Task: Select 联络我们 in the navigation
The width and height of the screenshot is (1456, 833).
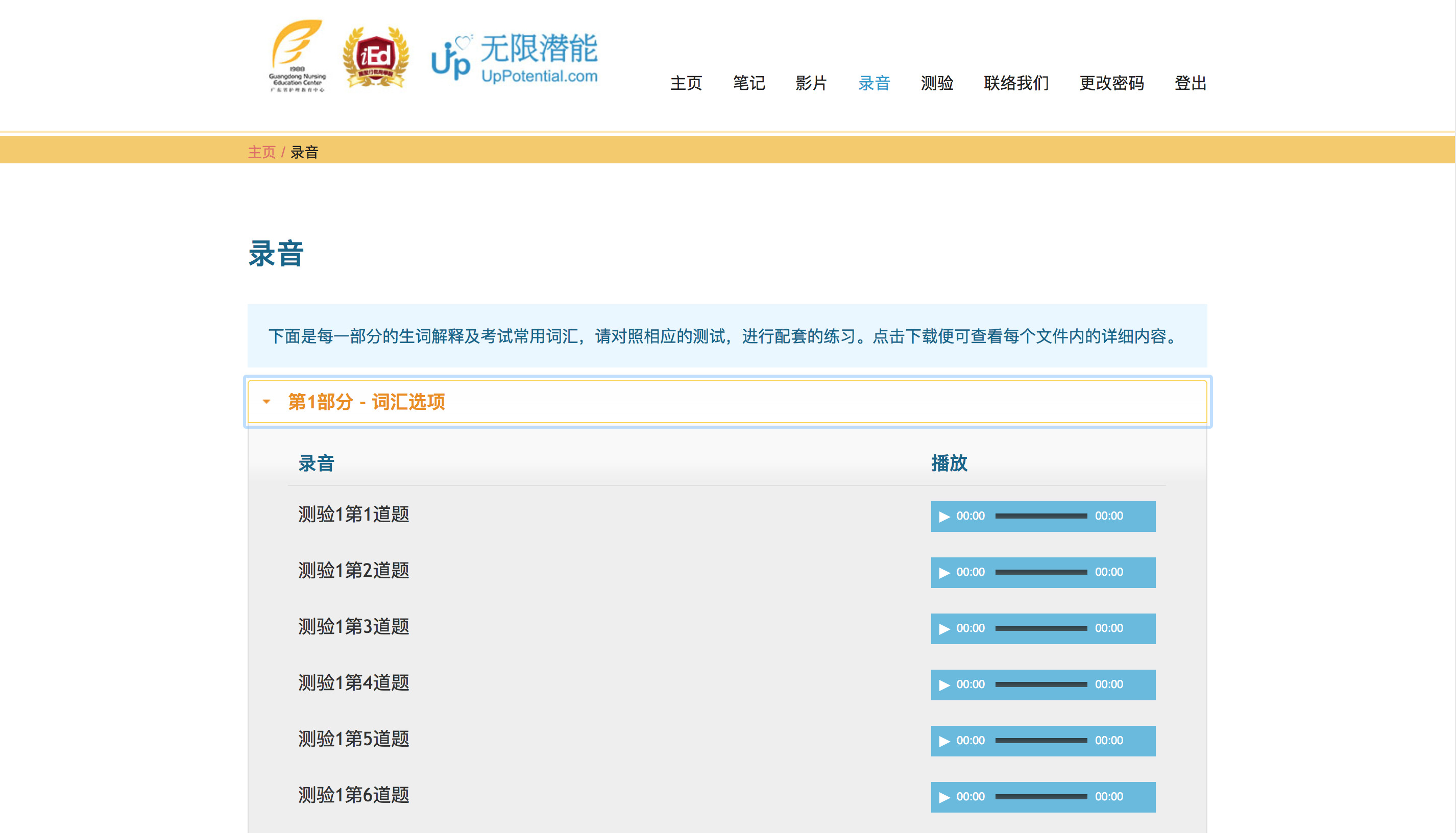Action: [x=1015, y=84]
